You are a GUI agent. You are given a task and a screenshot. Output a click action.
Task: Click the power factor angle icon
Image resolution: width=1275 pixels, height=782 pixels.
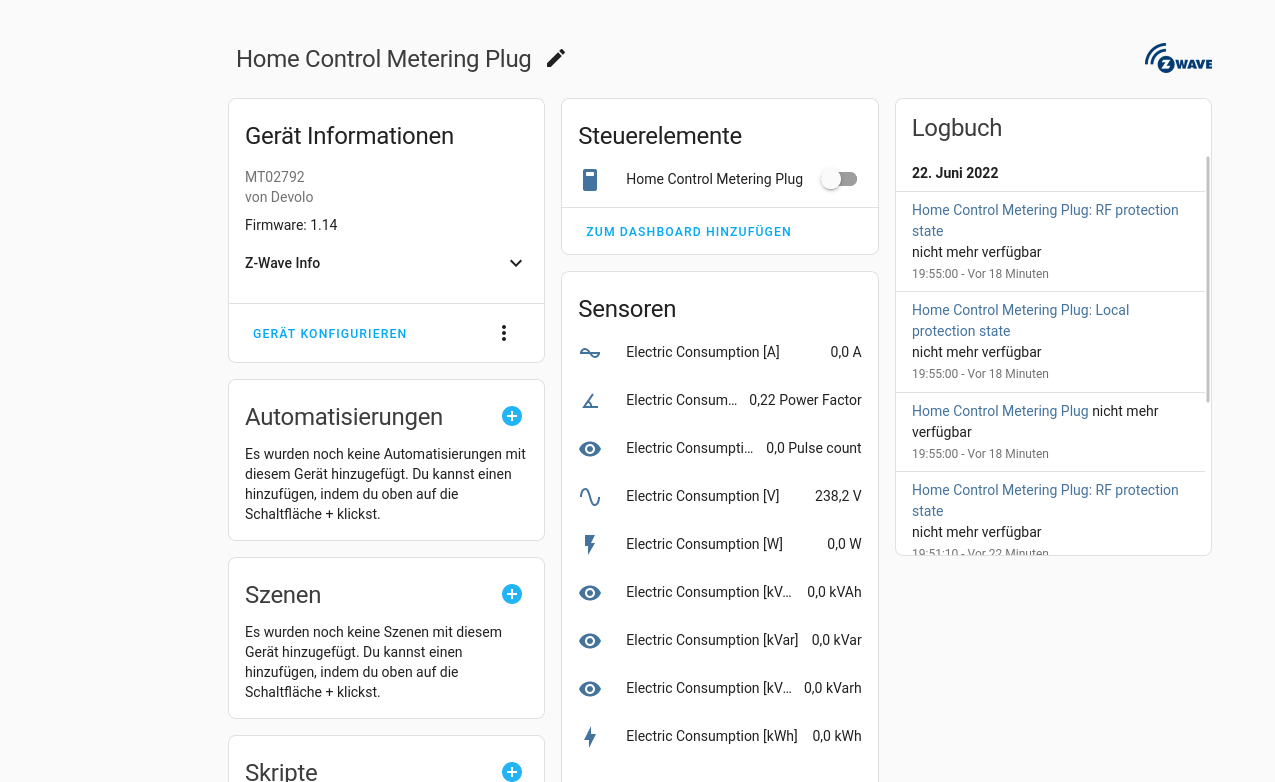coord(590,400)
